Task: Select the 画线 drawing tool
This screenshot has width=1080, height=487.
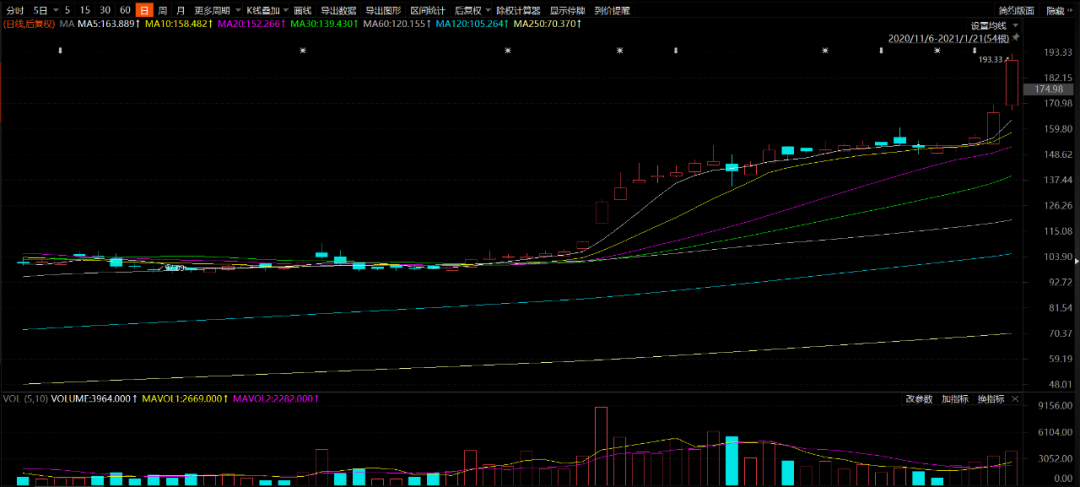Action: [302, 10]
